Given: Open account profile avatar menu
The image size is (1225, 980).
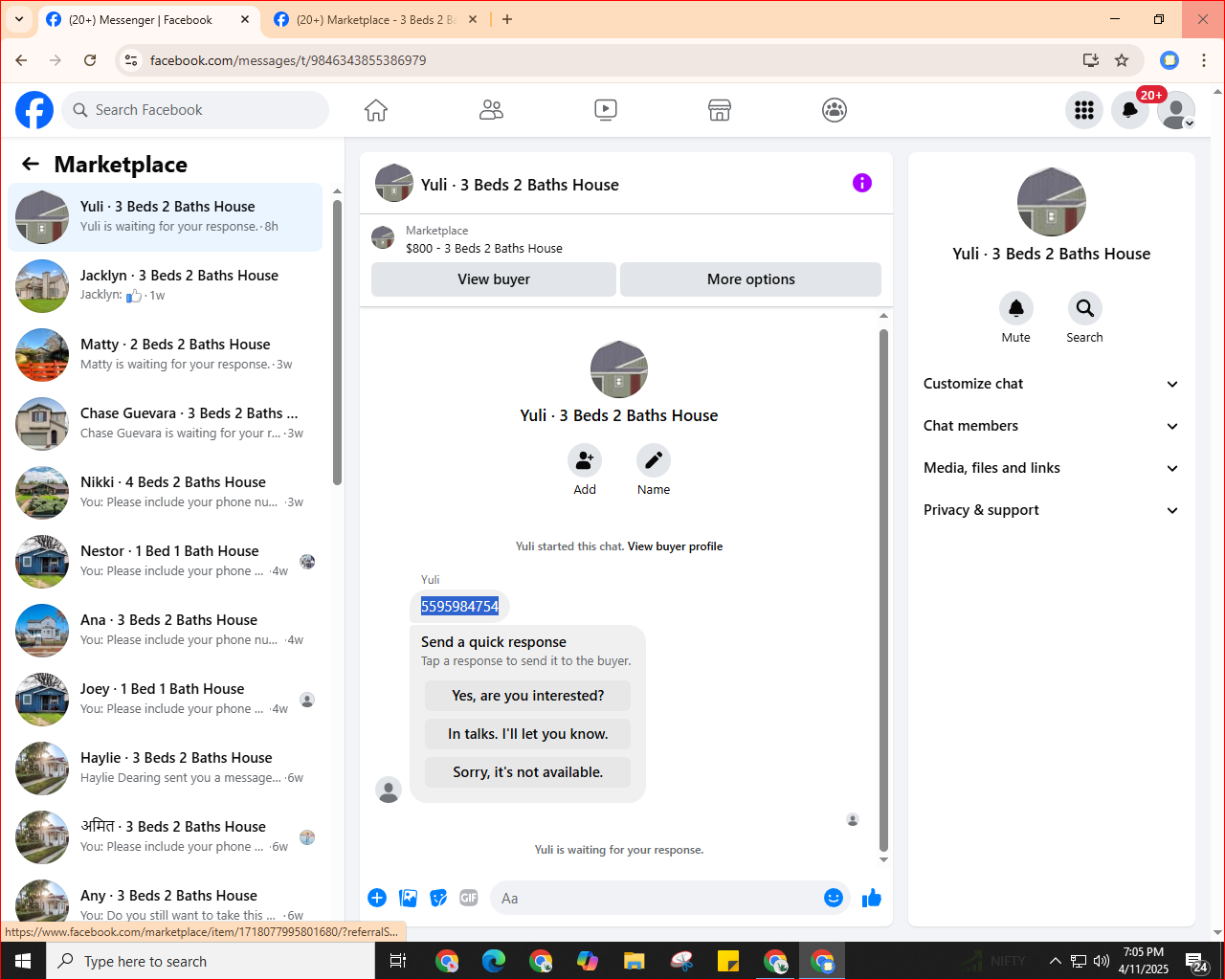Looking at the screenshot, I should click(1176, 110).
